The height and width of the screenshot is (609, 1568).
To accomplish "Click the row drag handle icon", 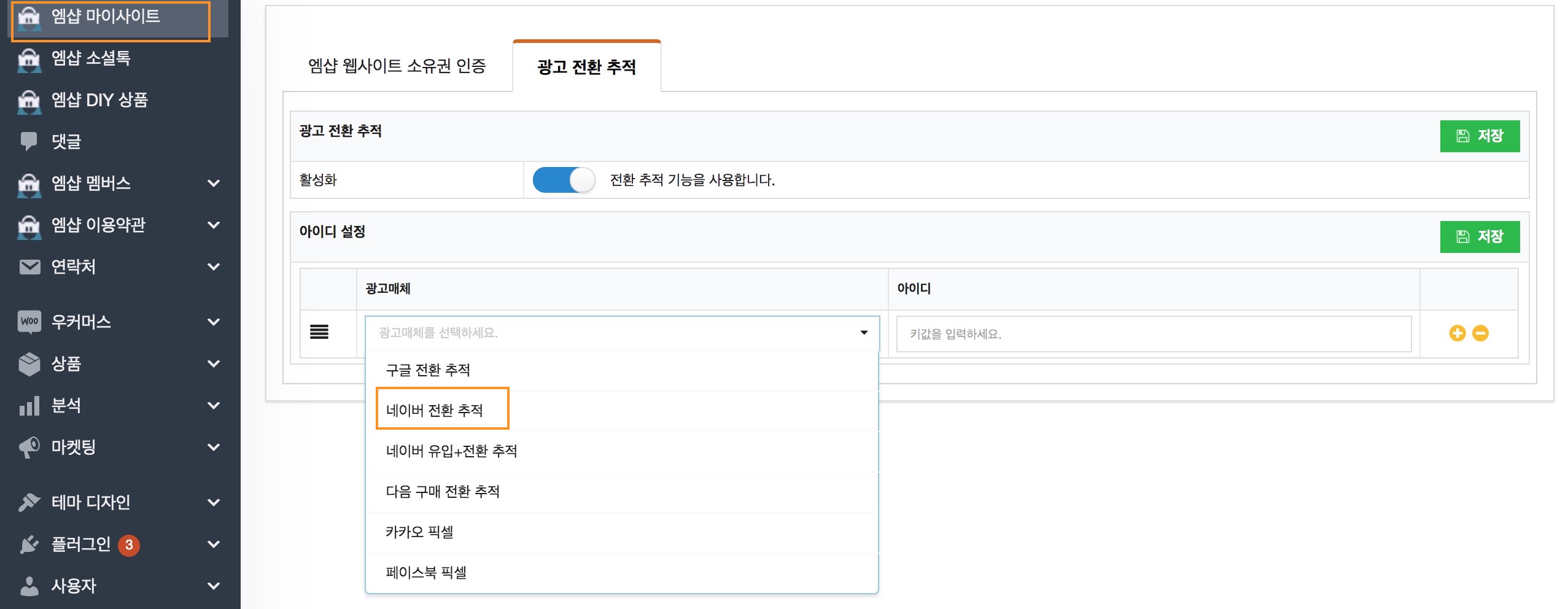I will 319,332.
